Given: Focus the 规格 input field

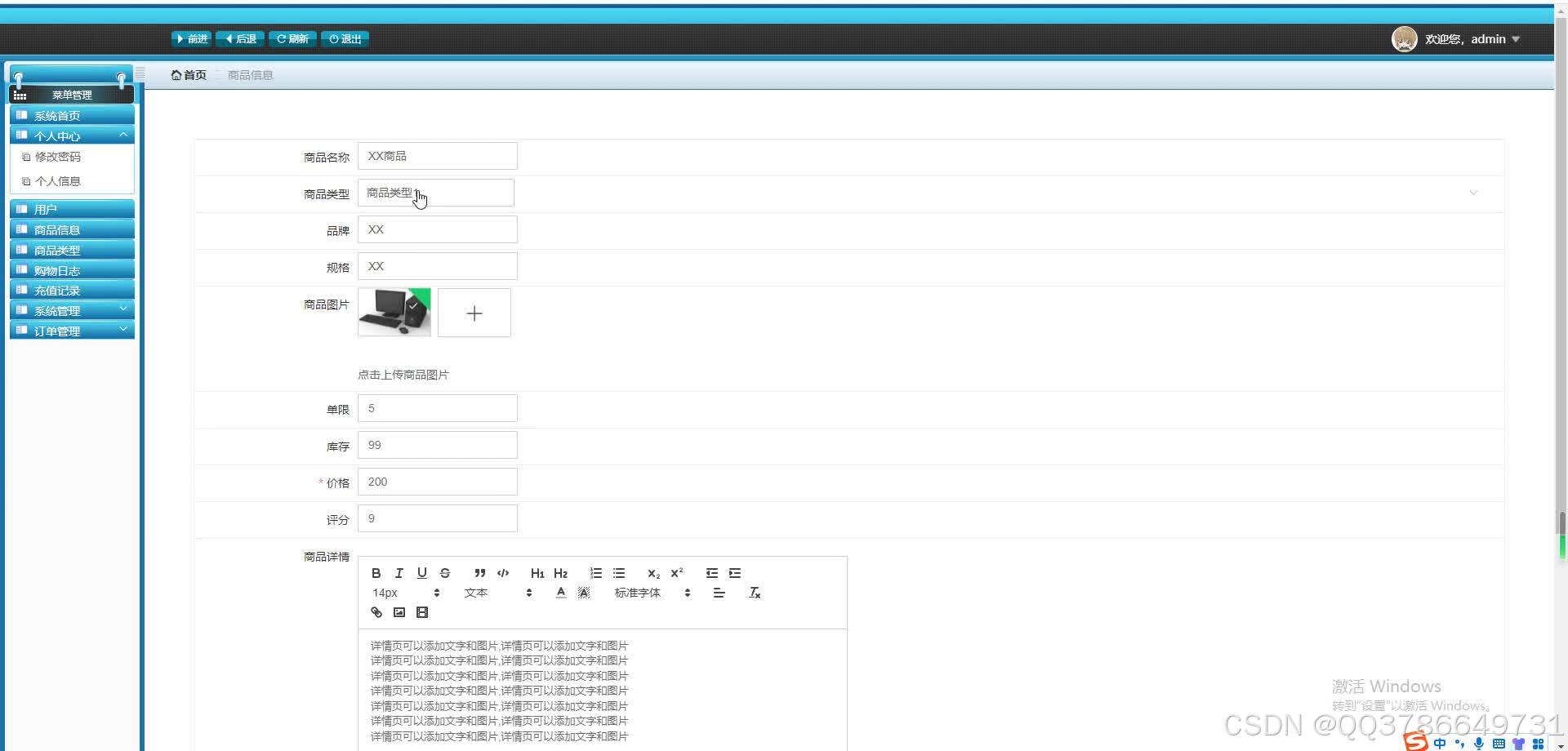Looking at the screenshot, I should pos(437,266).
